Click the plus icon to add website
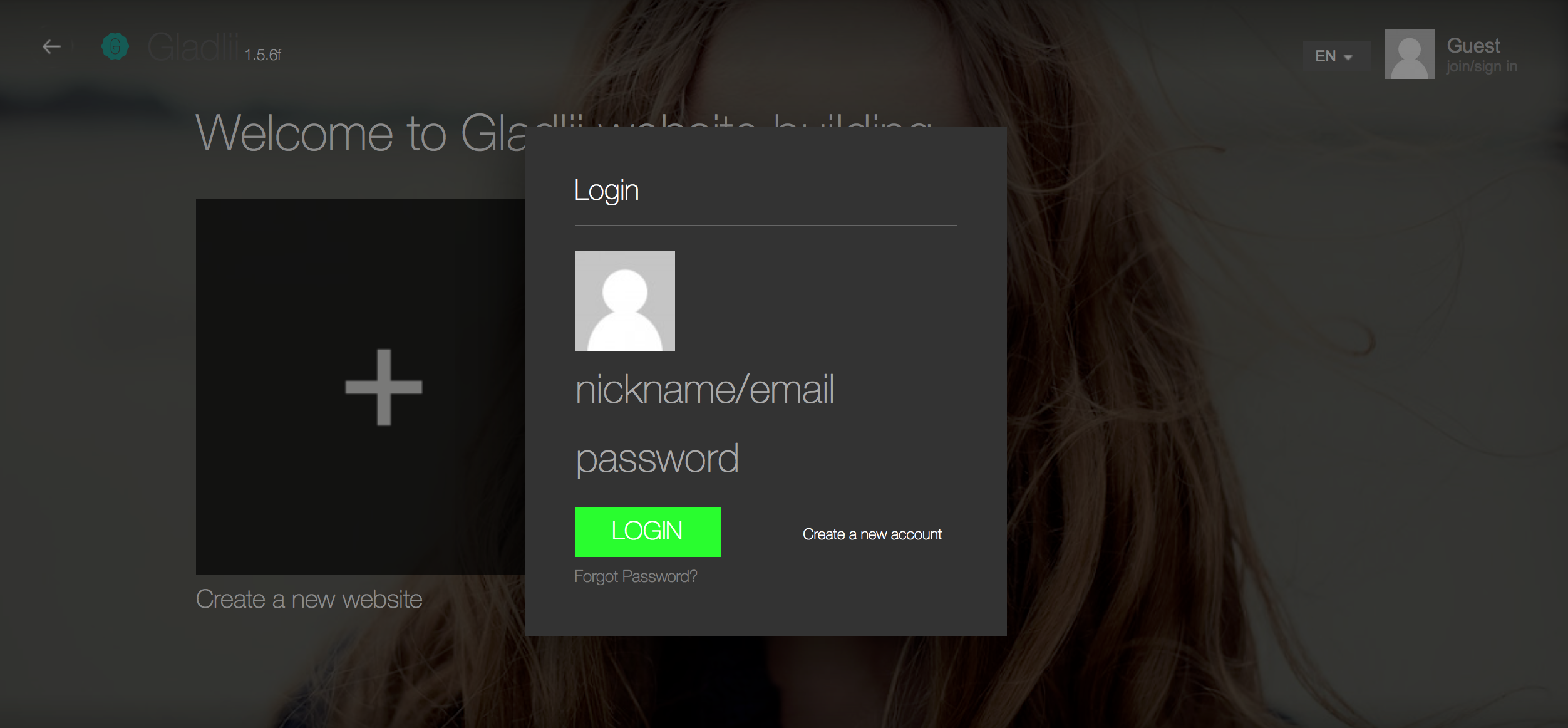1568x728 pixels. click(384, 387)
